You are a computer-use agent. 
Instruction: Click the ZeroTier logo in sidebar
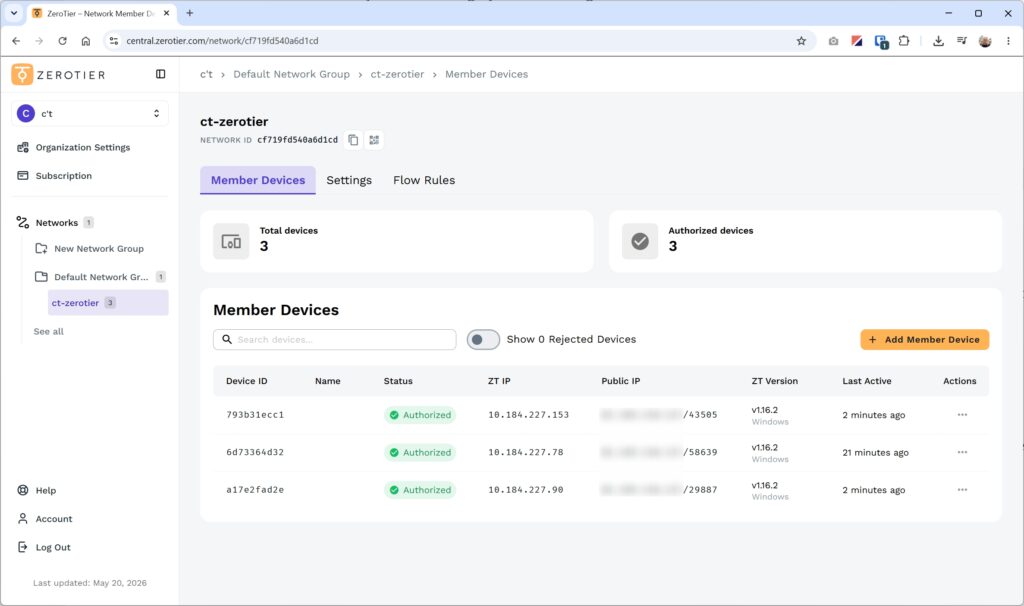(58, 74)
